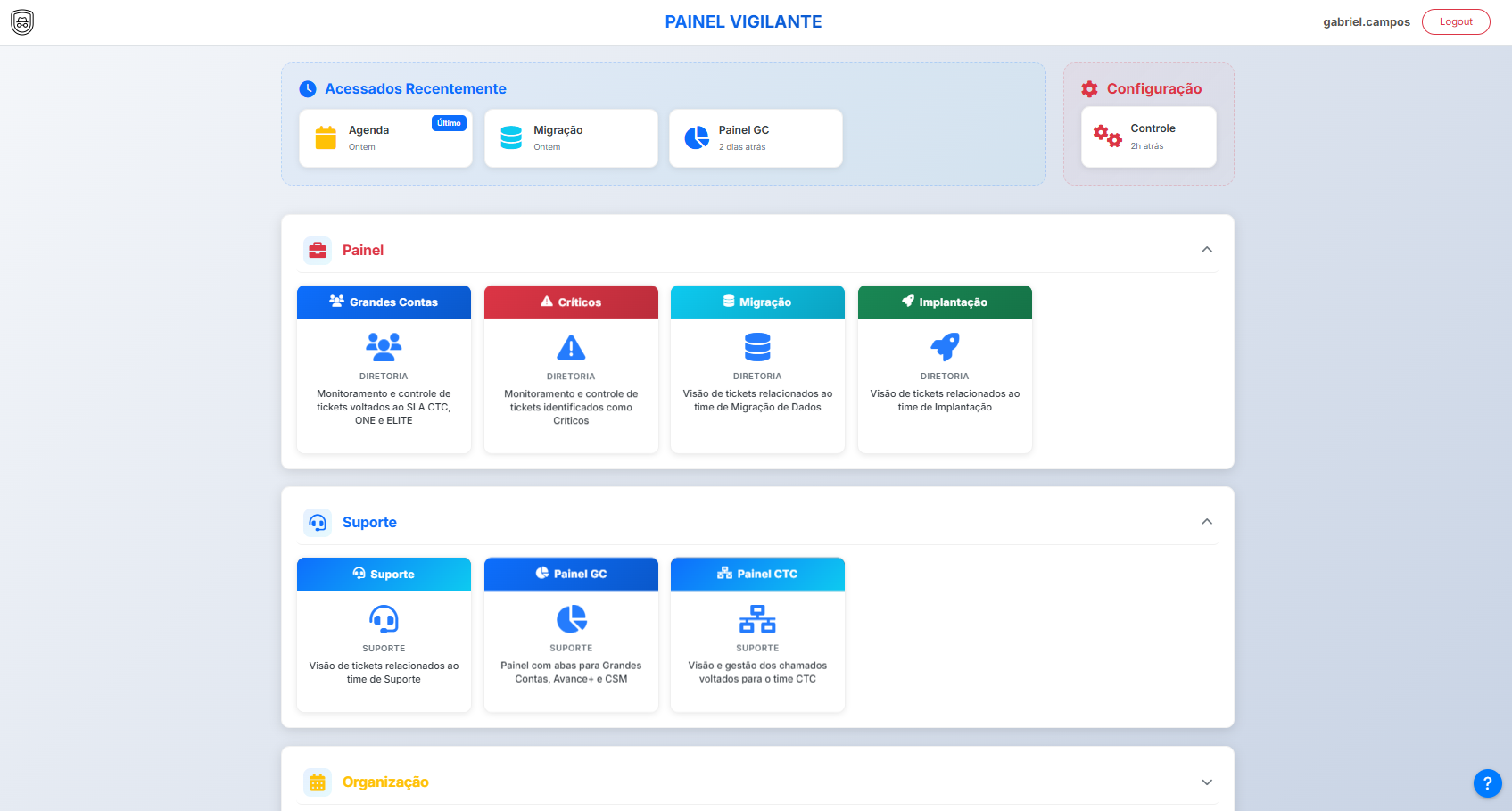Open recently accessed Migração shortcut
The height and width of the screenshot is (811, 1512).
571,138
